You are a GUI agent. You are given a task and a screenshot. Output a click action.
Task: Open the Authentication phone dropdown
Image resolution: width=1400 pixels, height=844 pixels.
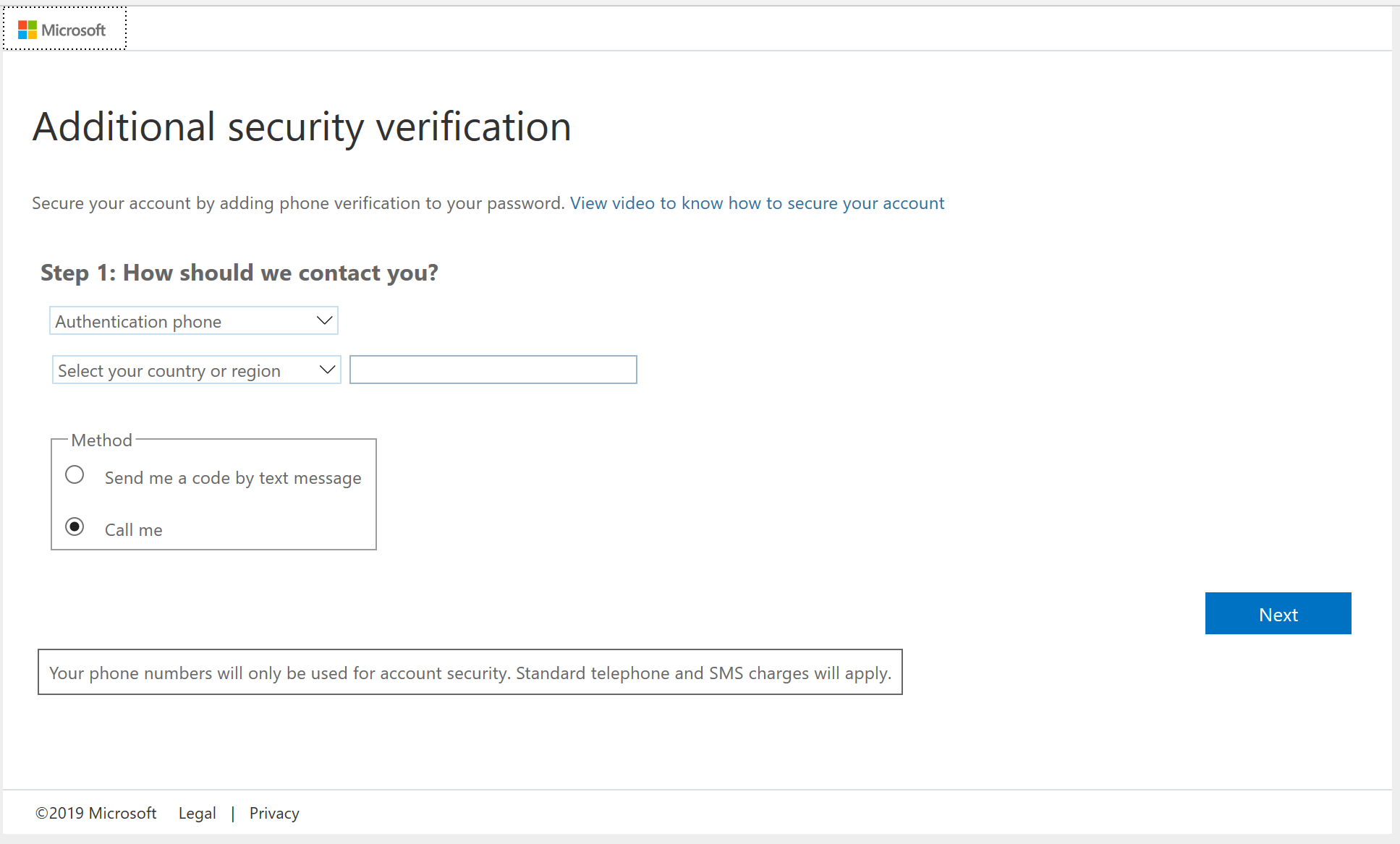click(x=194, y=321)
